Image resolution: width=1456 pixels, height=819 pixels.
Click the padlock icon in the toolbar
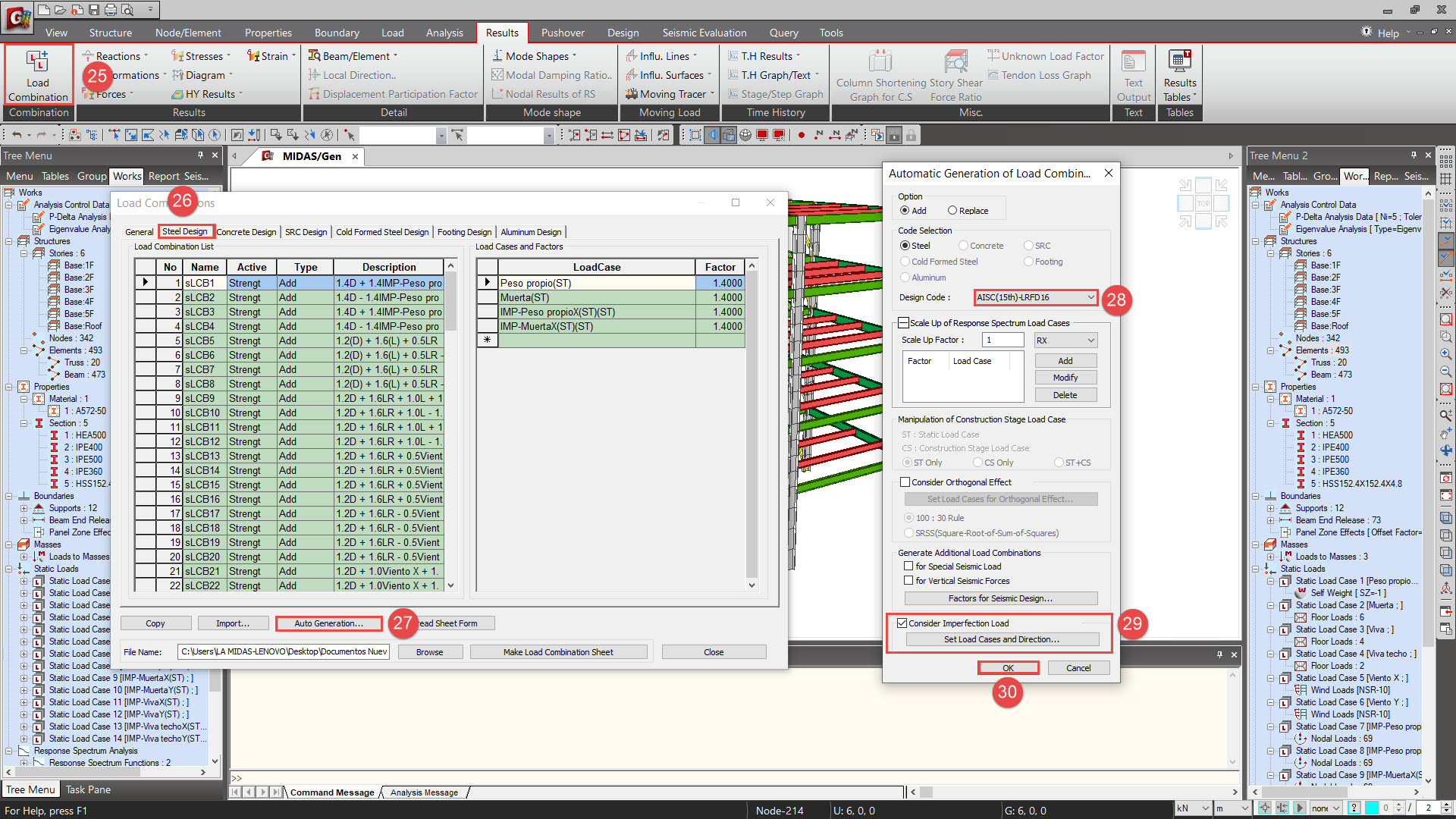click(911, 135)
